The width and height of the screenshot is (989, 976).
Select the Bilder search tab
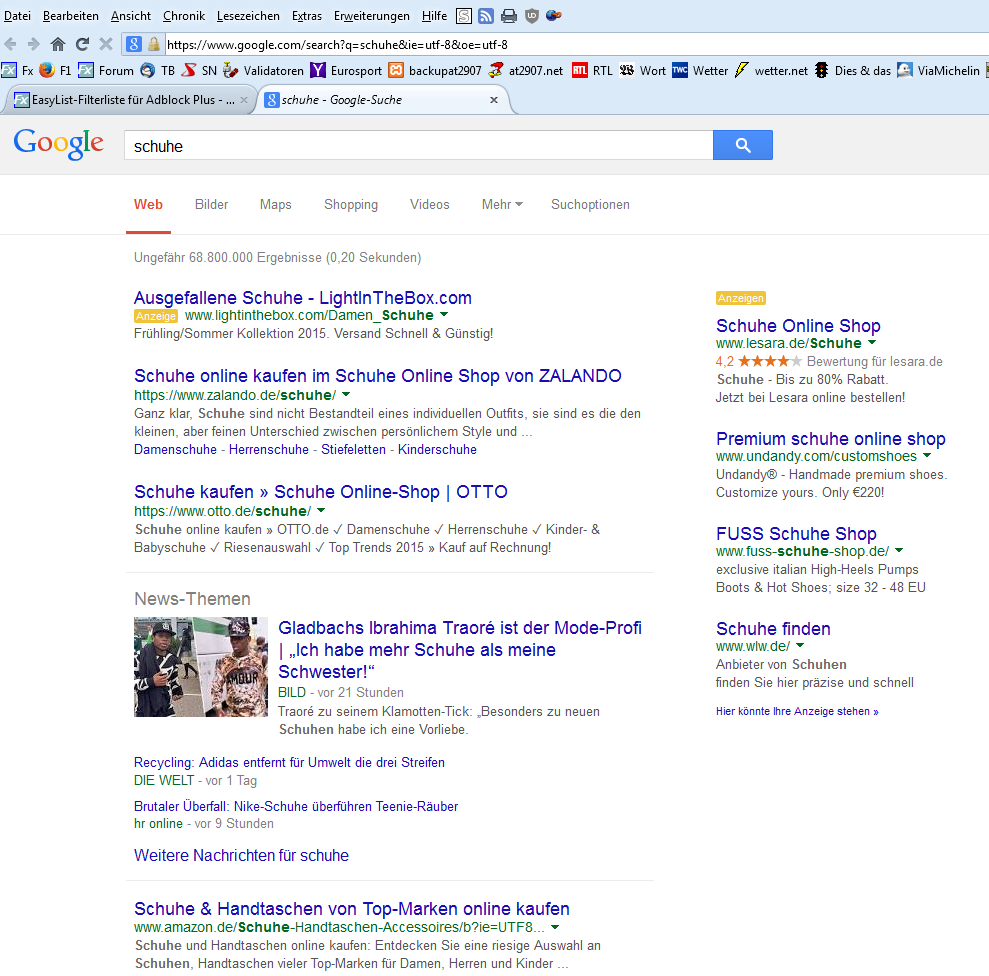coord(211,204)
